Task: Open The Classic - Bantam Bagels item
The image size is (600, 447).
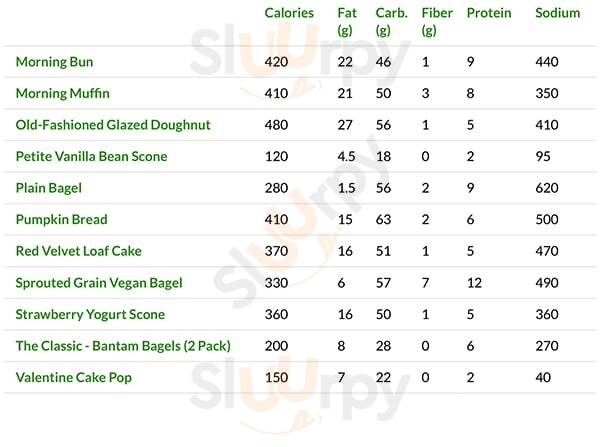Action: [123, 346]
